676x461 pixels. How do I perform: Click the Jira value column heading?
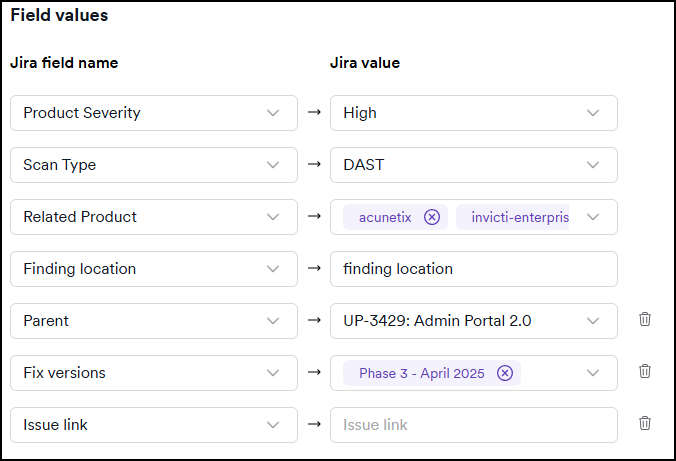click(365, 63)
